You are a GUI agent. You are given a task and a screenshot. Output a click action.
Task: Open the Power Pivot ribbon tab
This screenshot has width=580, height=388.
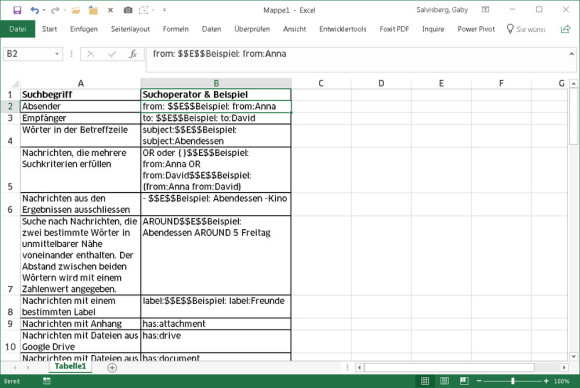coord(476,29)
